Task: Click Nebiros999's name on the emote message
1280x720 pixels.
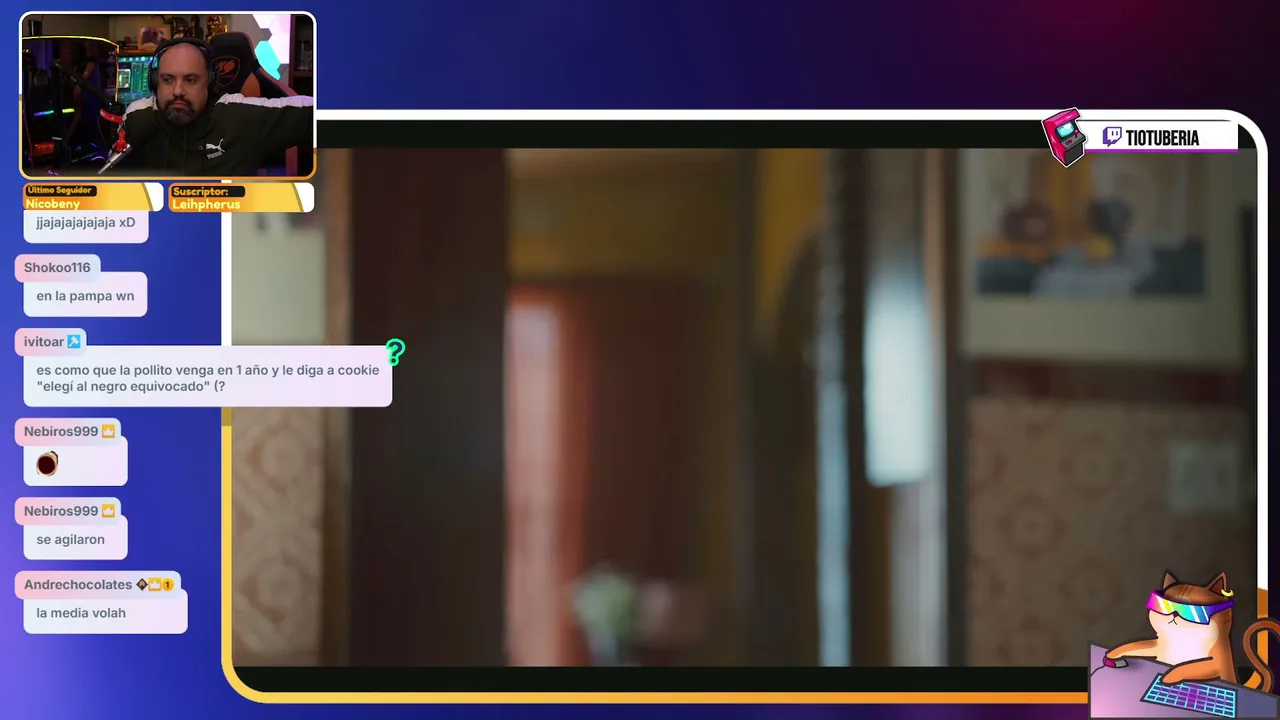Action: pos(61,431)
